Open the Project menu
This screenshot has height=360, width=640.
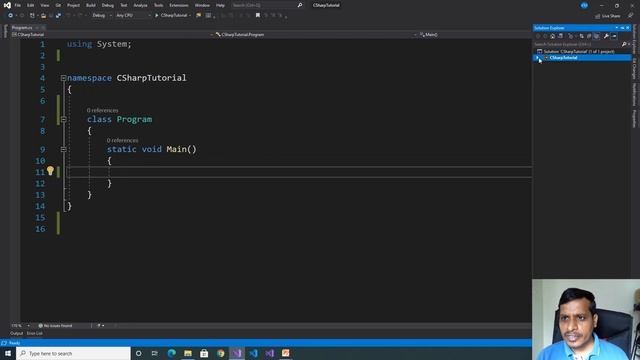(x=73, y=5)
